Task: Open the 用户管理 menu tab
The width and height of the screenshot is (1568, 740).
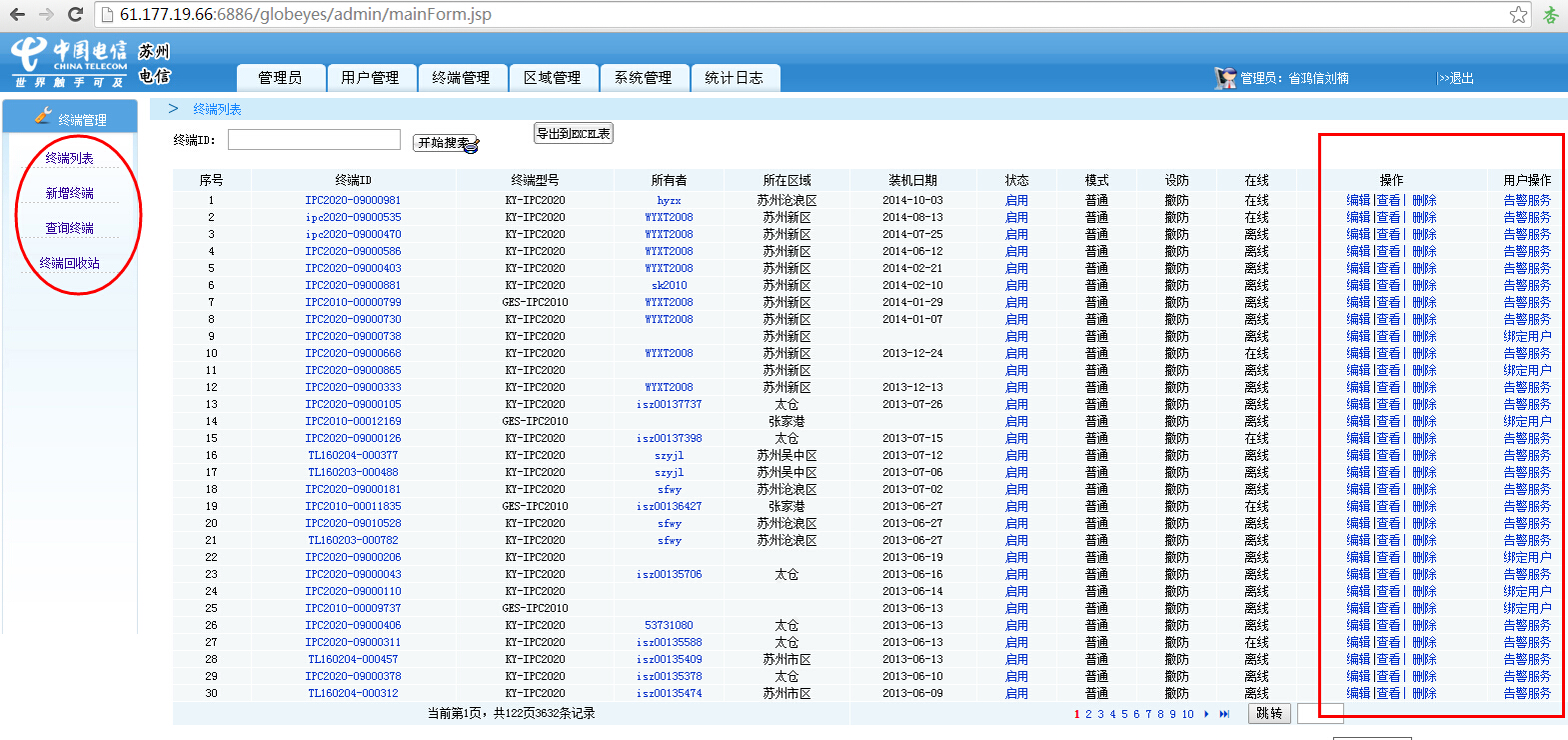Action: 370,78
